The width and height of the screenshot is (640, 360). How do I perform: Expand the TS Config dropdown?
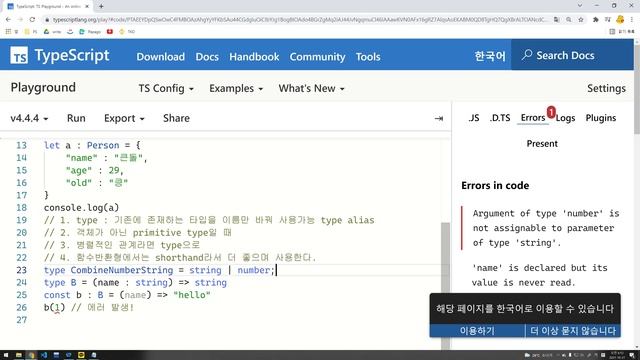(166, 88)
